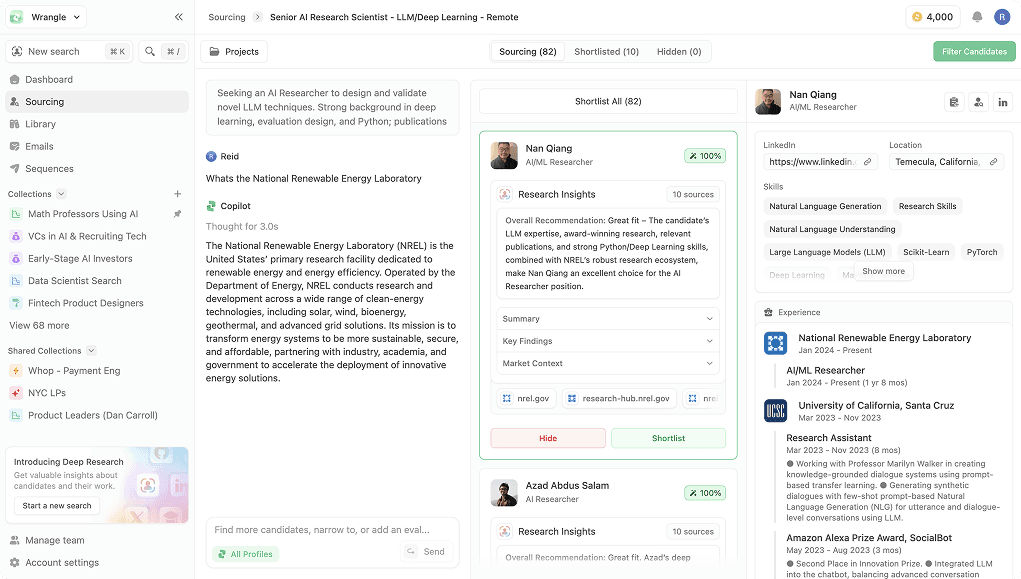
Task: Click Show more skills
Action: pos(883,271)
